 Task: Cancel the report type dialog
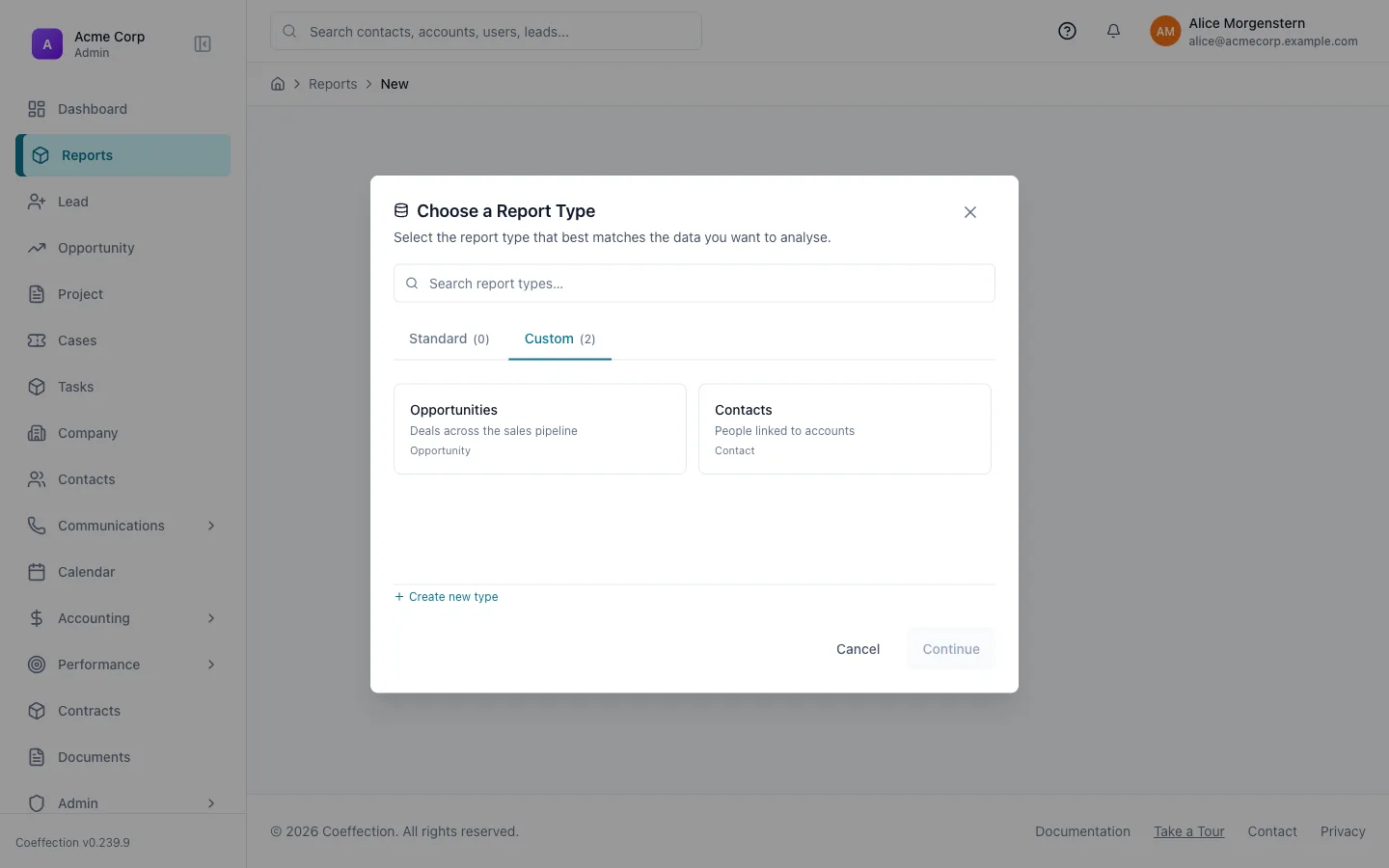(858, 649)
